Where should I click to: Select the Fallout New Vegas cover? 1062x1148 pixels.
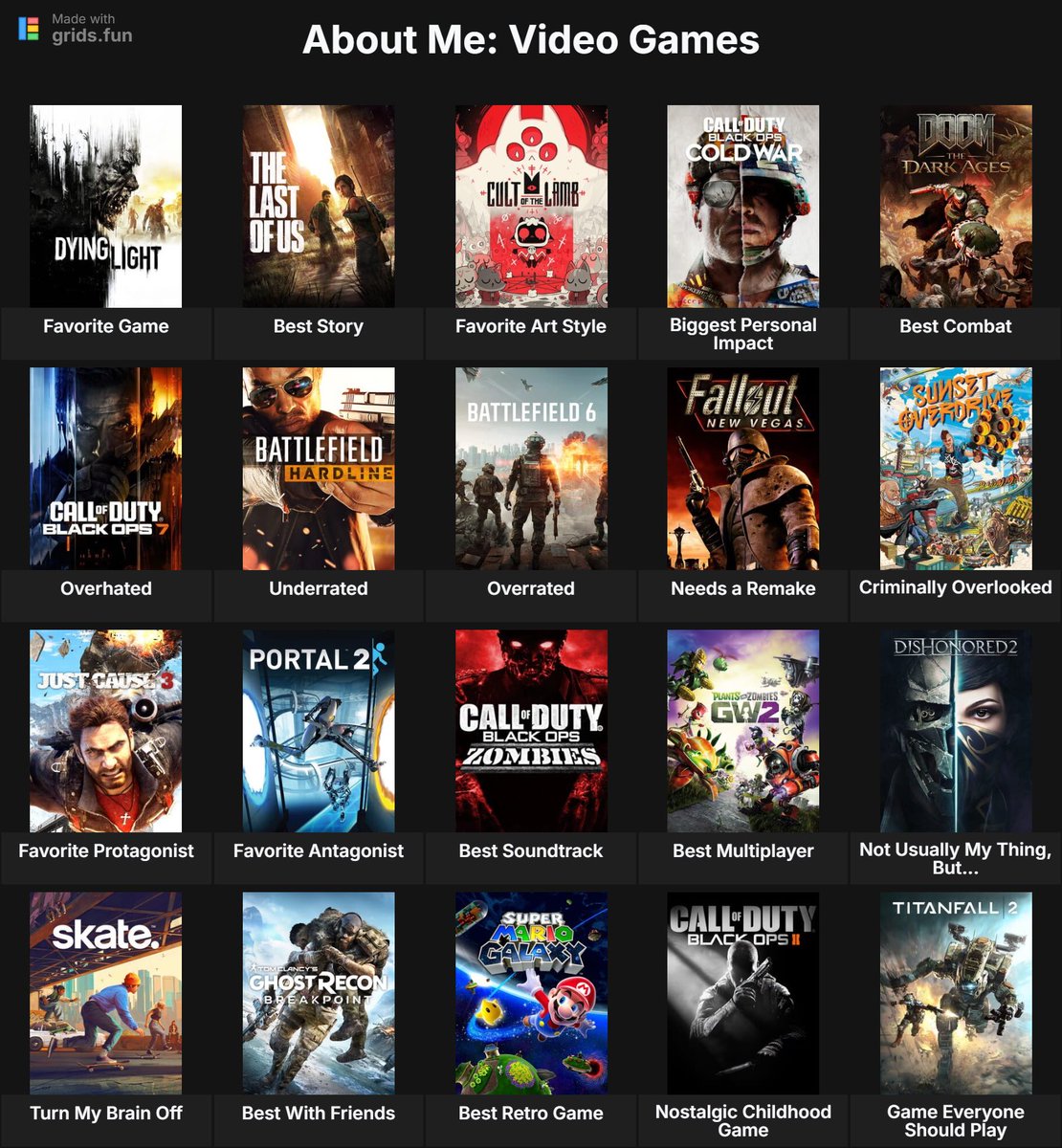743,469
